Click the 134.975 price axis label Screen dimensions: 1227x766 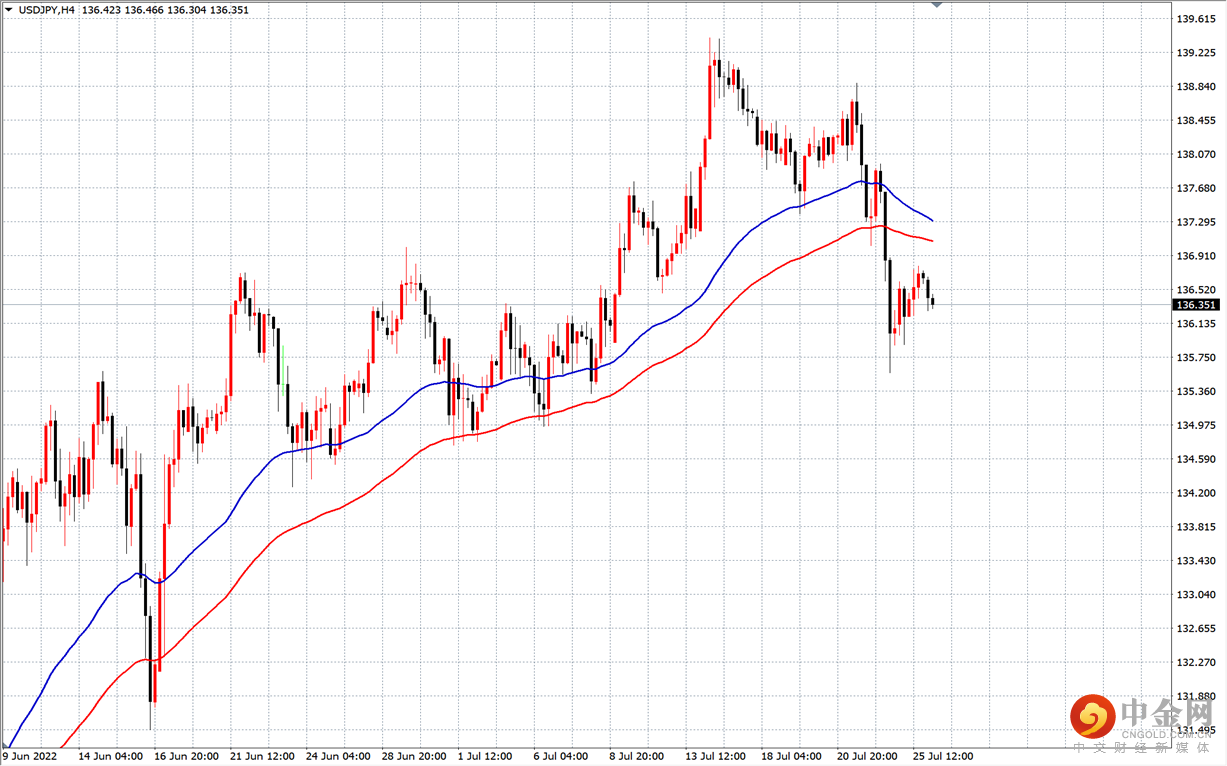tap(1196, 426)
